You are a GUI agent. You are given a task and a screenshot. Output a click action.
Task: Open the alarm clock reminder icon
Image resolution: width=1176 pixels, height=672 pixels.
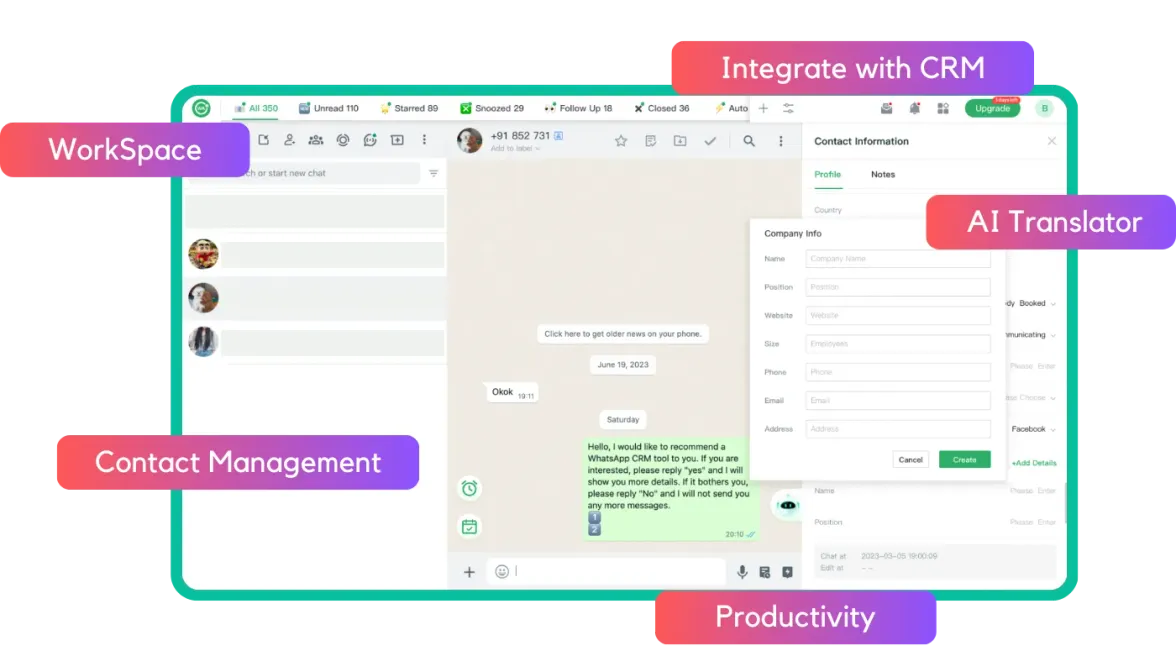pos(469,488)
